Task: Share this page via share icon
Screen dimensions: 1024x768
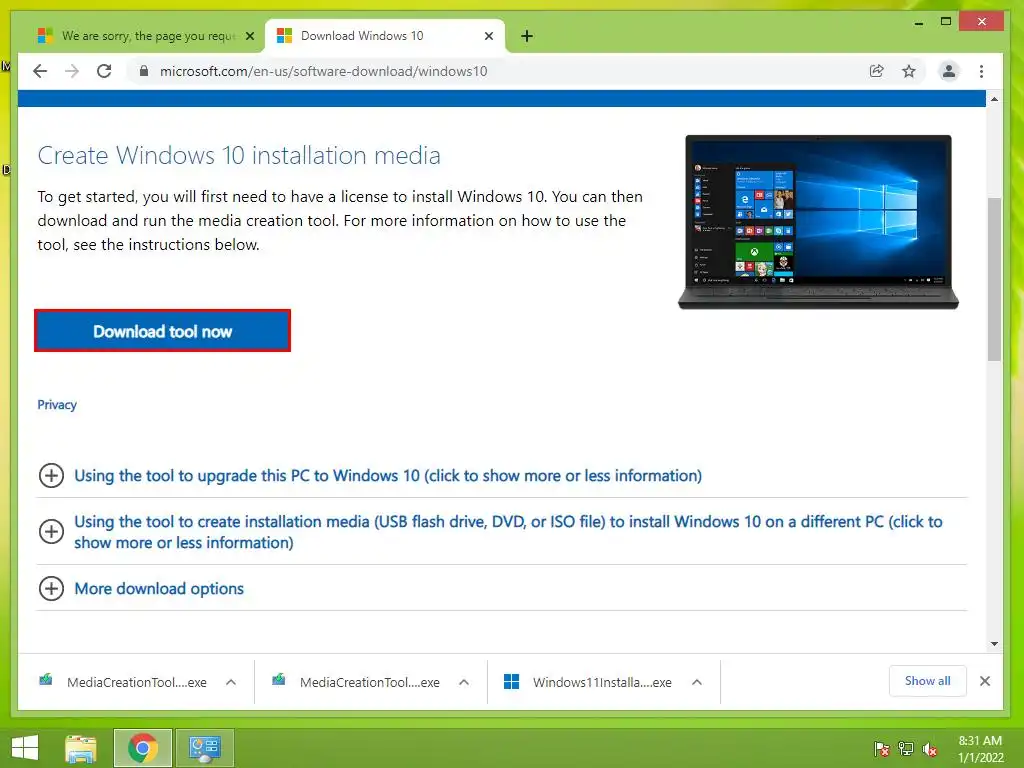Action: pyautogui.click(x=876, y=71)
